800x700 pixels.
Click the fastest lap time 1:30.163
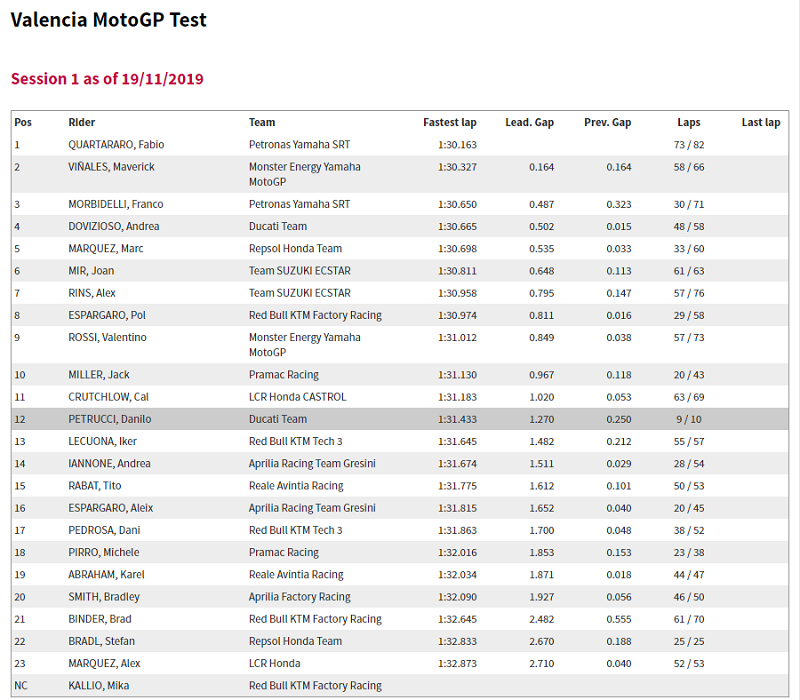(x=457, y=145)
